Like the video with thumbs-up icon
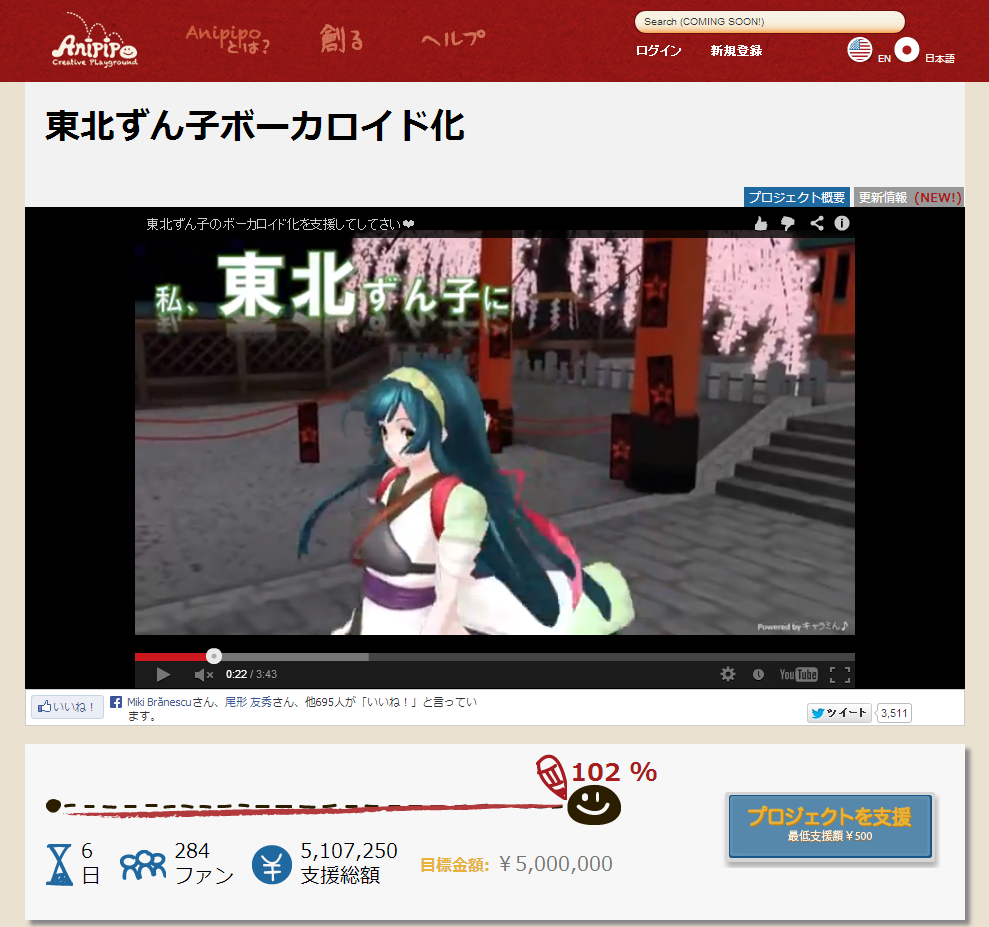Image resolution: width=989 pixels, height=927 pixels. (x=761, y=223)
